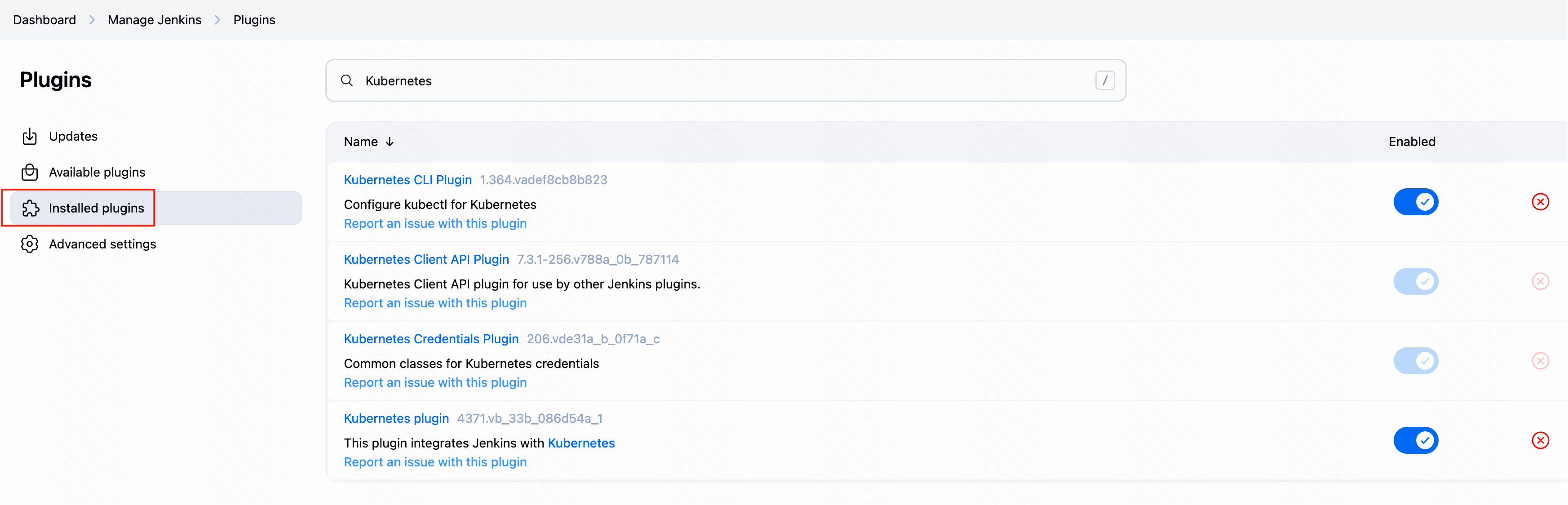The width and height of the screenshot is (1568, 505).
Task: Click the Available plugins shopping bag icon
Action: pyautogui.click(x=29, y=172)
